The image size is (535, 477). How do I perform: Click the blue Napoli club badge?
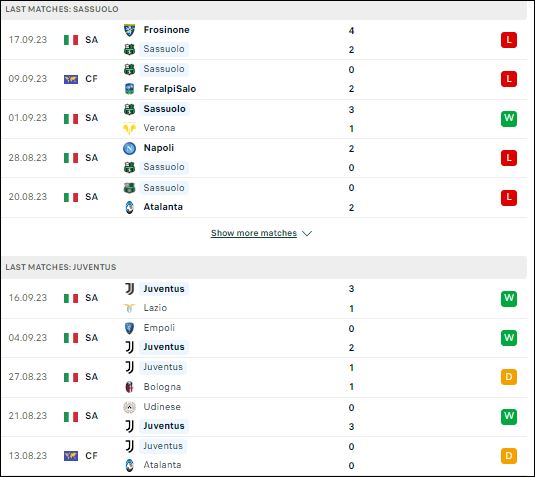[129, 148]
